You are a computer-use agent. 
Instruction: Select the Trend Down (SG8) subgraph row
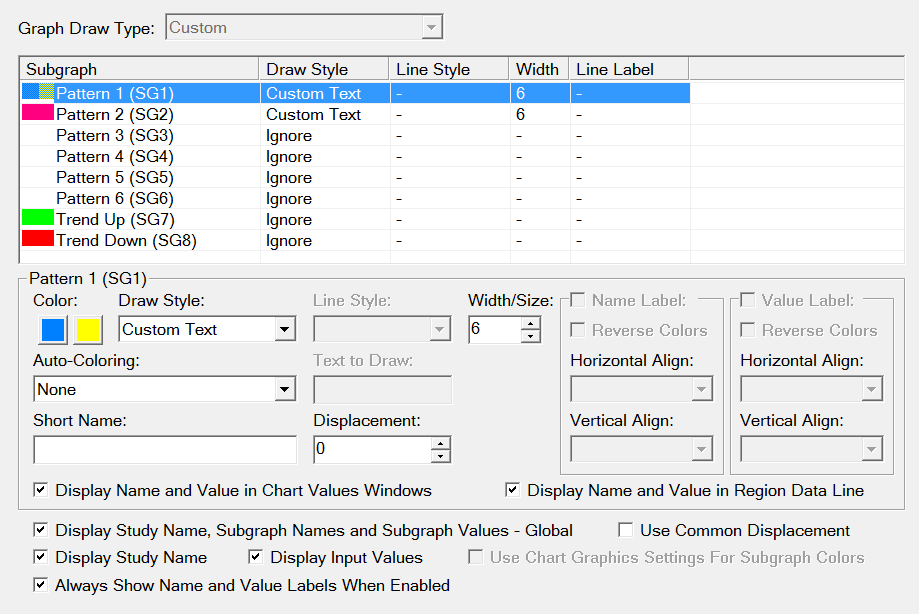pyautogui.click(x=114, y=241)
